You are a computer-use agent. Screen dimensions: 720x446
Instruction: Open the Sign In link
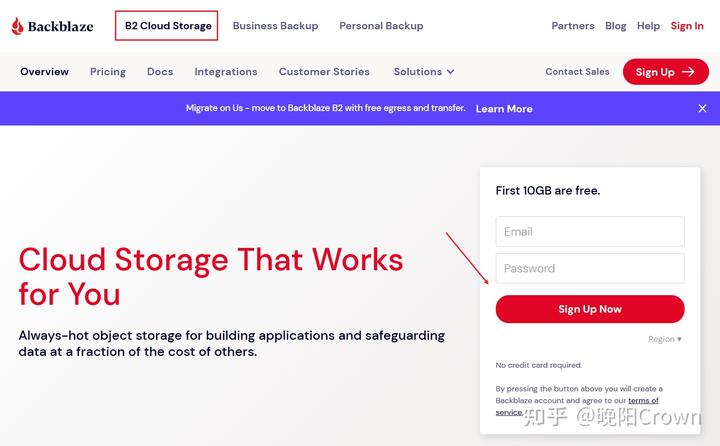click(x=687, y=26)
